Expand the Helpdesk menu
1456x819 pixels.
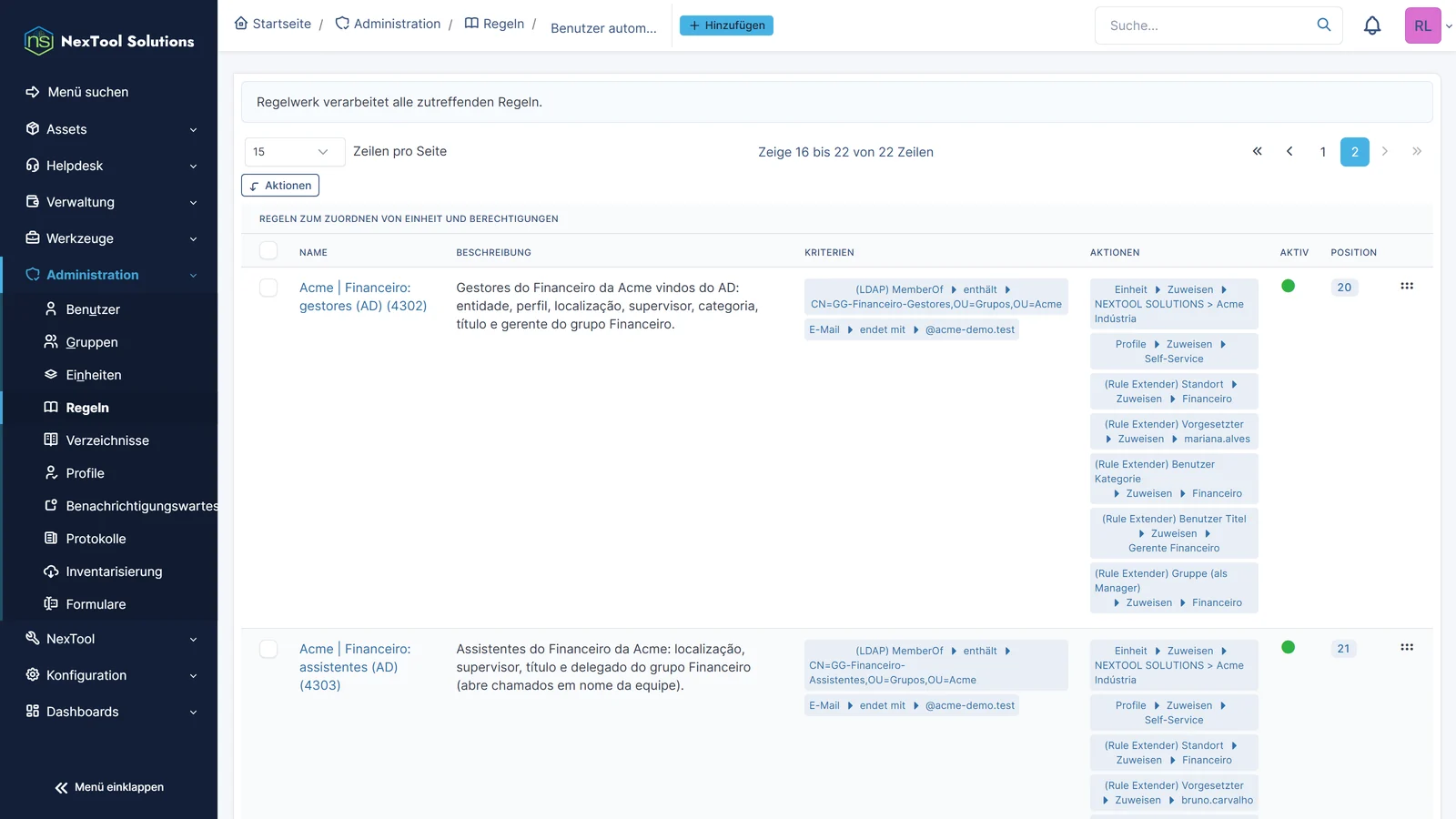[x=109, y=166]
